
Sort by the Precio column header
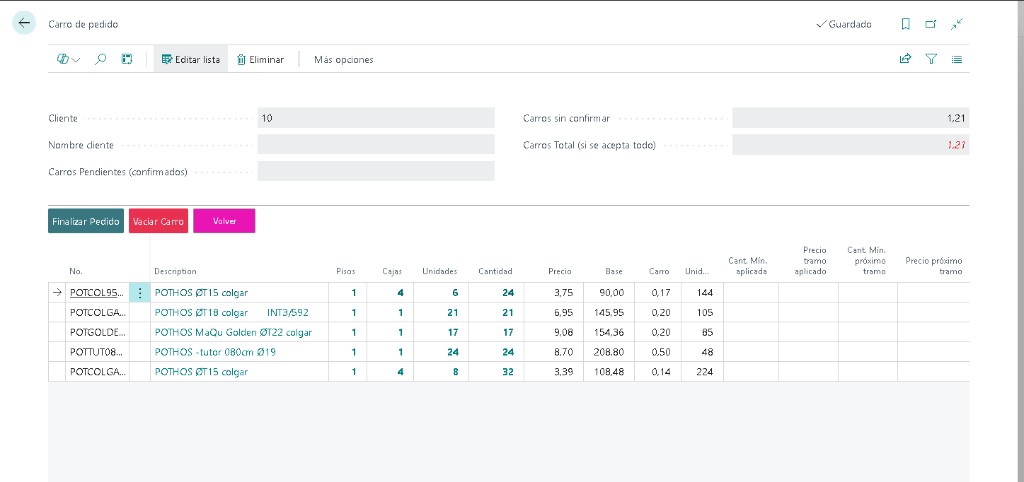coord(560,271)
